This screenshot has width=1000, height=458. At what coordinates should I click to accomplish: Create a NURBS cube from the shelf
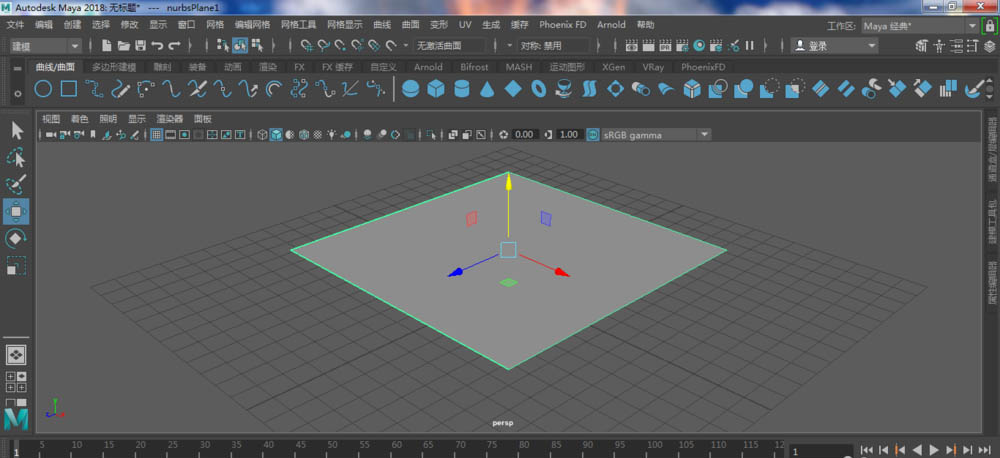pos(436,89)
